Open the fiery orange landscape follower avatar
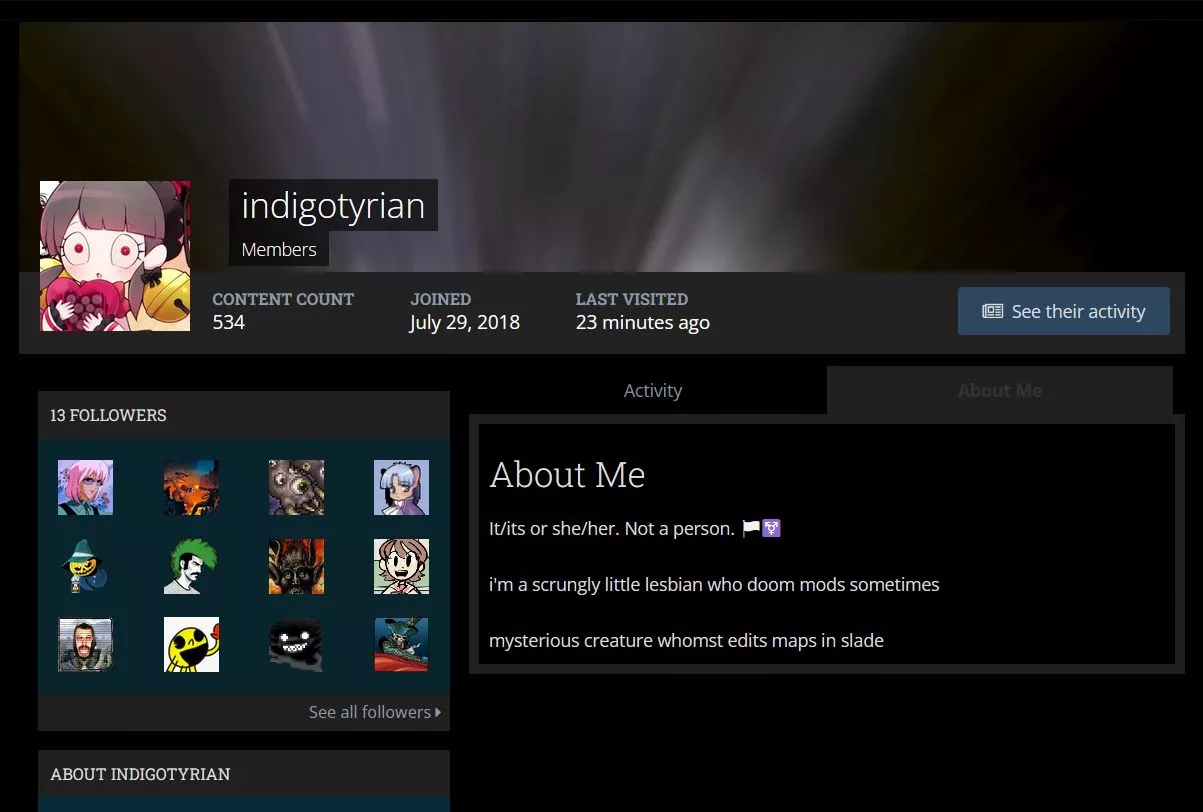The width and height of the screenshot is (1203, 812). pos(191,487)
